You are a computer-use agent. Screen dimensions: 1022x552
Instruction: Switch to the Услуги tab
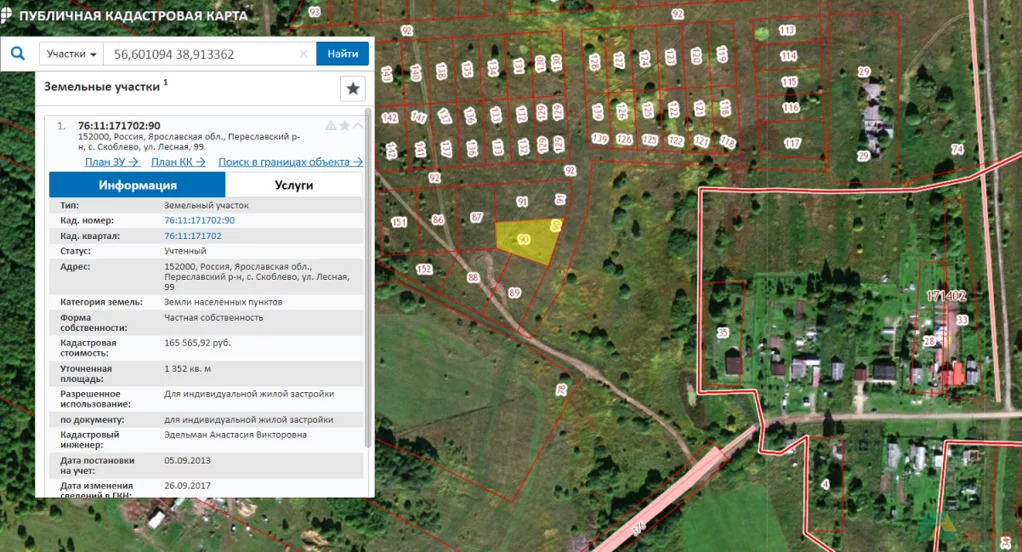point(294,185)
